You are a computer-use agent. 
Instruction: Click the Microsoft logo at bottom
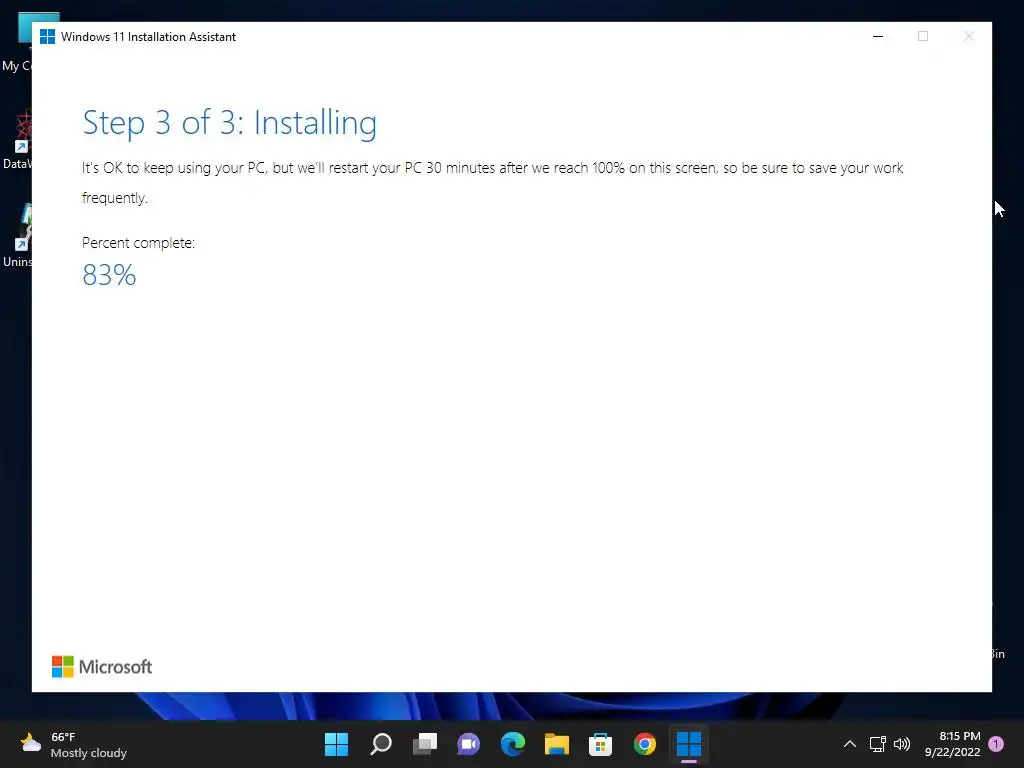pos(102,667)
